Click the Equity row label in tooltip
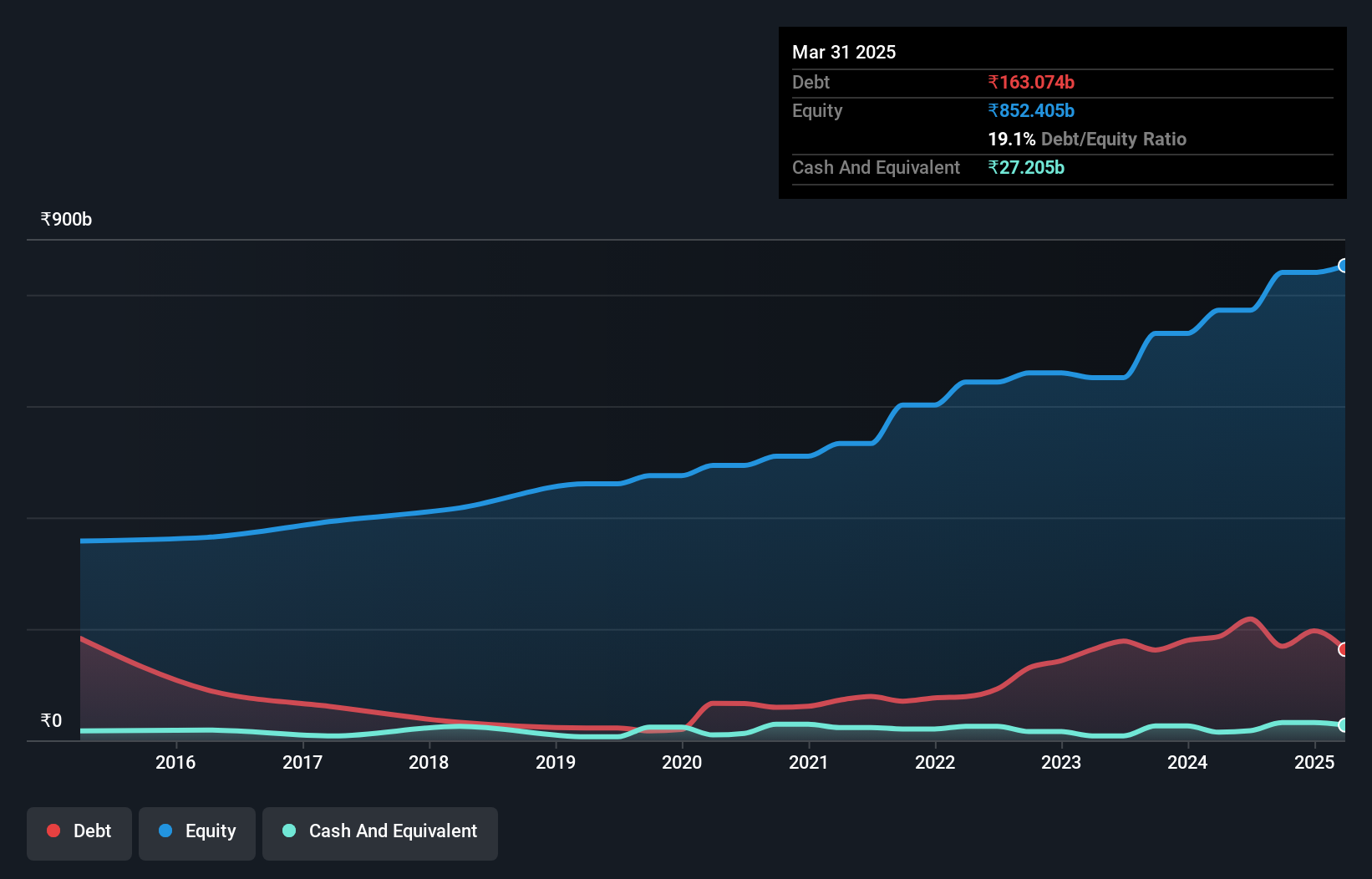The image size is (1372, 879). [x=817, y=110]
